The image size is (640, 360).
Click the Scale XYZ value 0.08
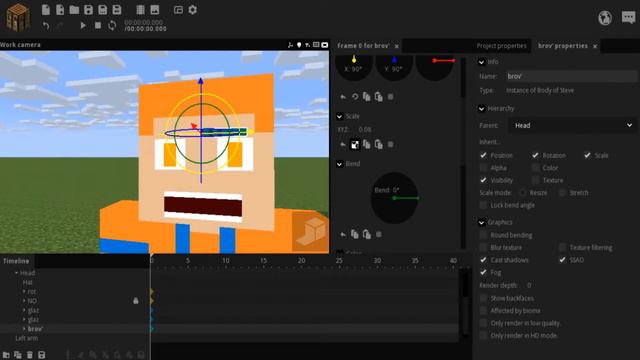(364, 129)
